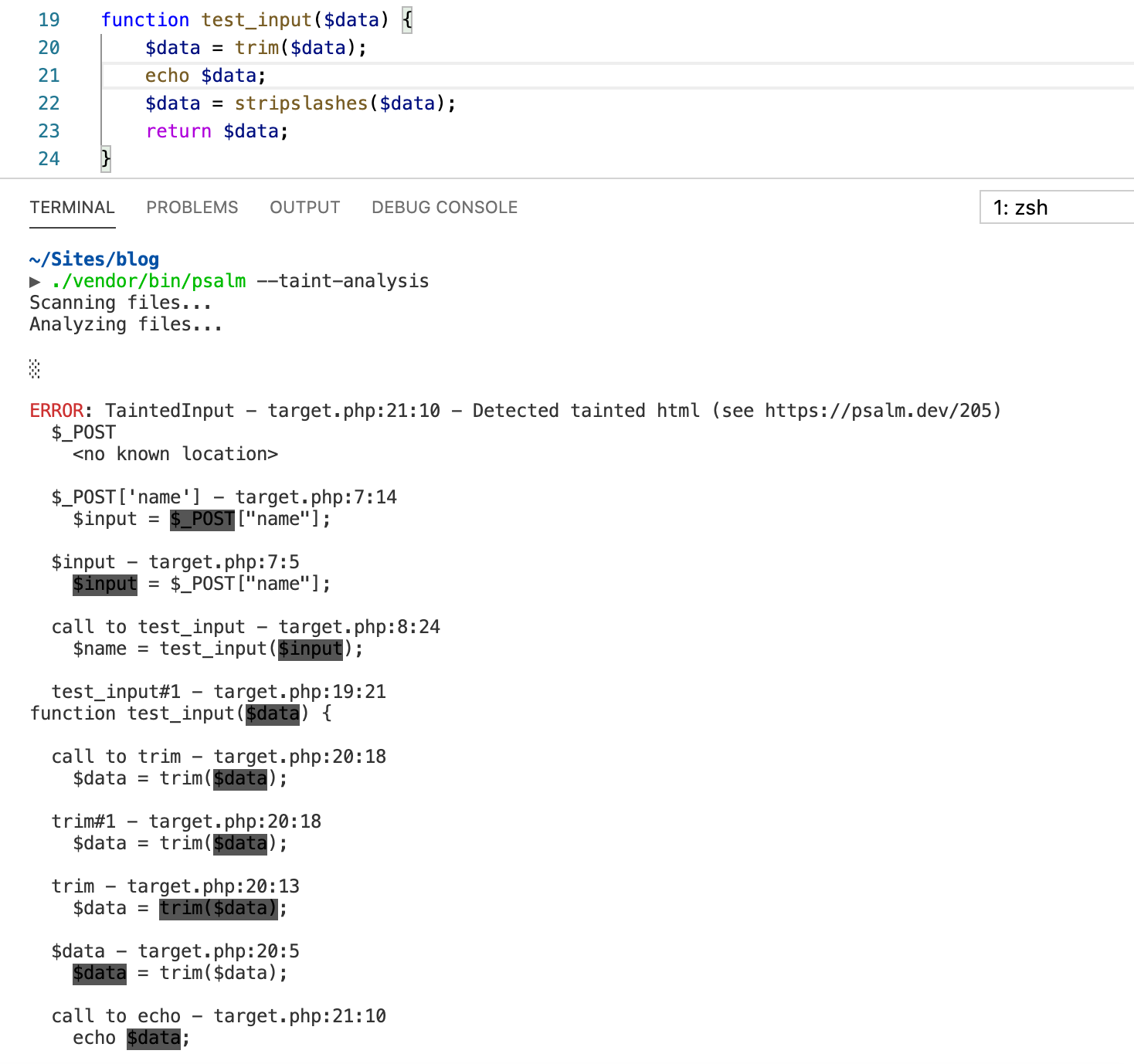The image size is (1134, 1064).
Task: Switch to the TERMINAL tab
Action: (x=72, y=207)
